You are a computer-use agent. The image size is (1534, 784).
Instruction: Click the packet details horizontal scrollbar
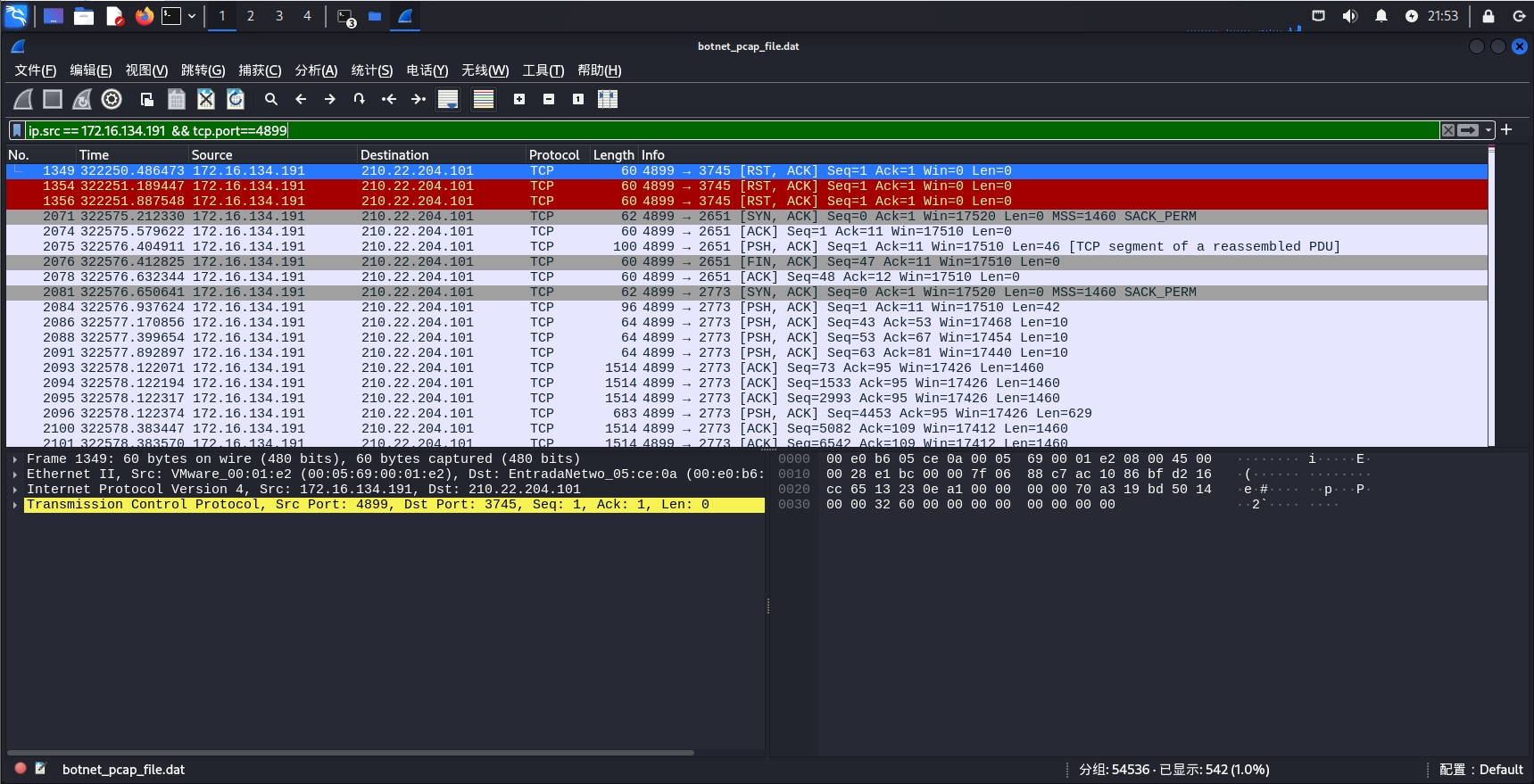point(352,753)
